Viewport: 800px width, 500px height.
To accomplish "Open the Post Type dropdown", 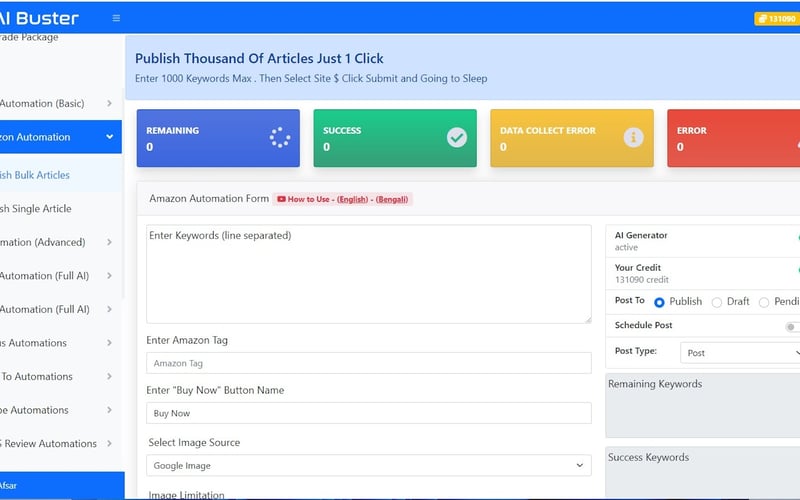I will click(740, 353).
